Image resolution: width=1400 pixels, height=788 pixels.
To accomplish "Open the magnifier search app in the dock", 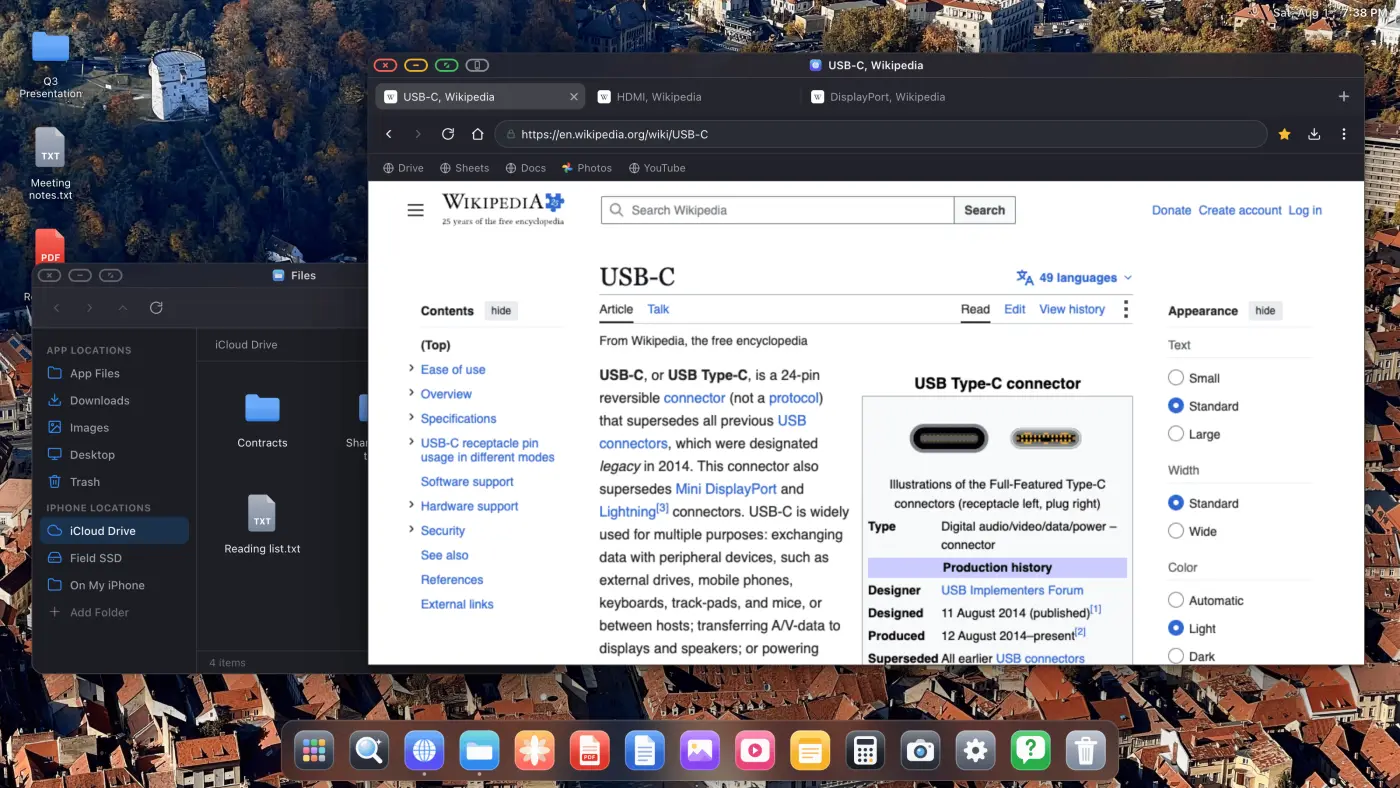I will pyautogui.click(x=369, y=750).
